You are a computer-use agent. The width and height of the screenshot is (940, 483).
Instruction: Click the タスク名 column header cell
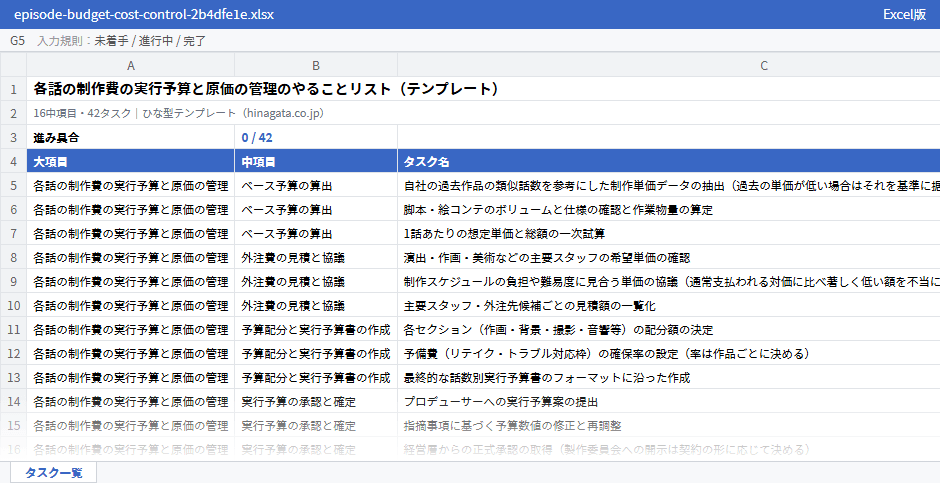point(668,161)
